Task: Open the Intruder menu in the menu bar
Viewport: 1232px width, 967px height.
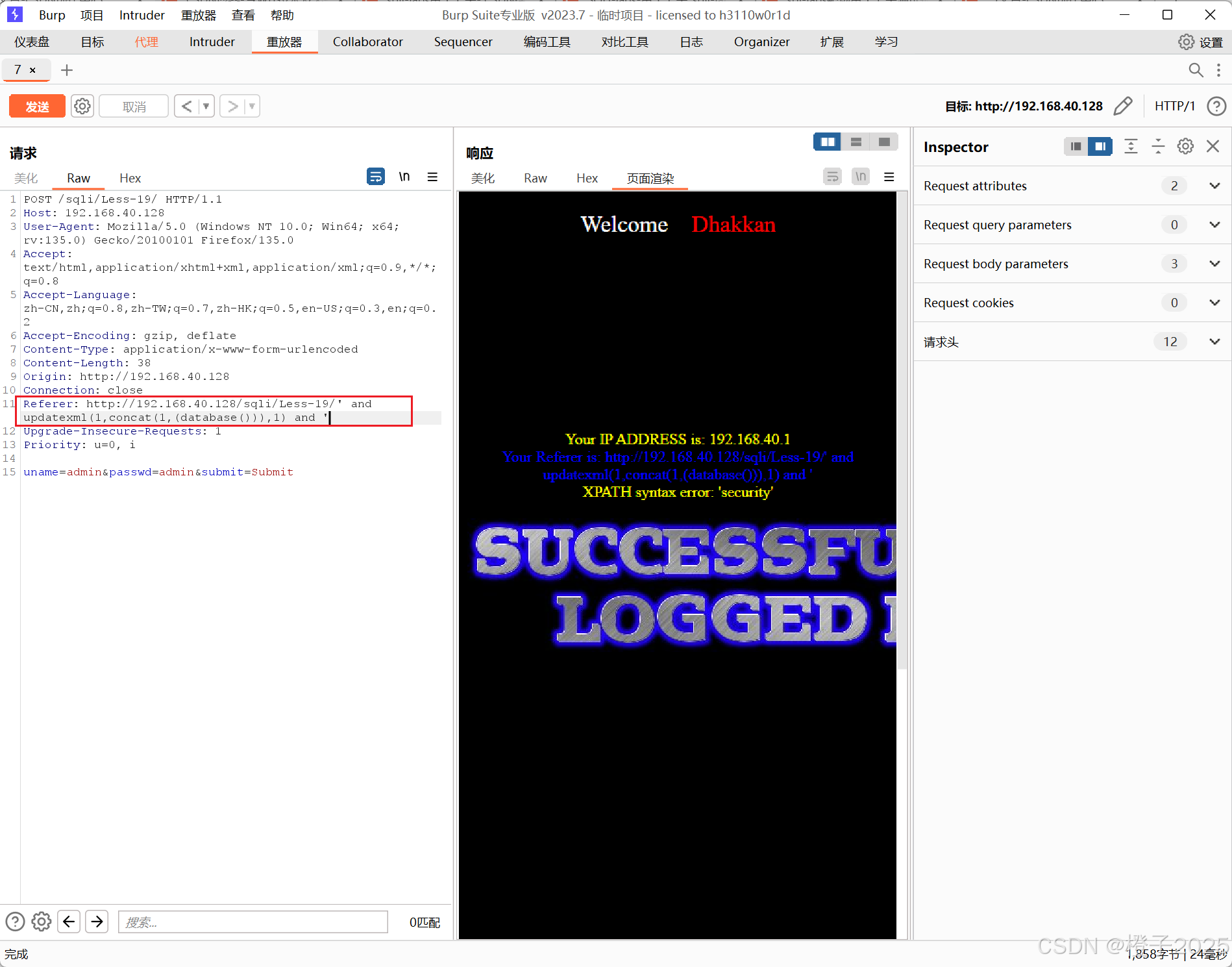Action: pos(142,14)
